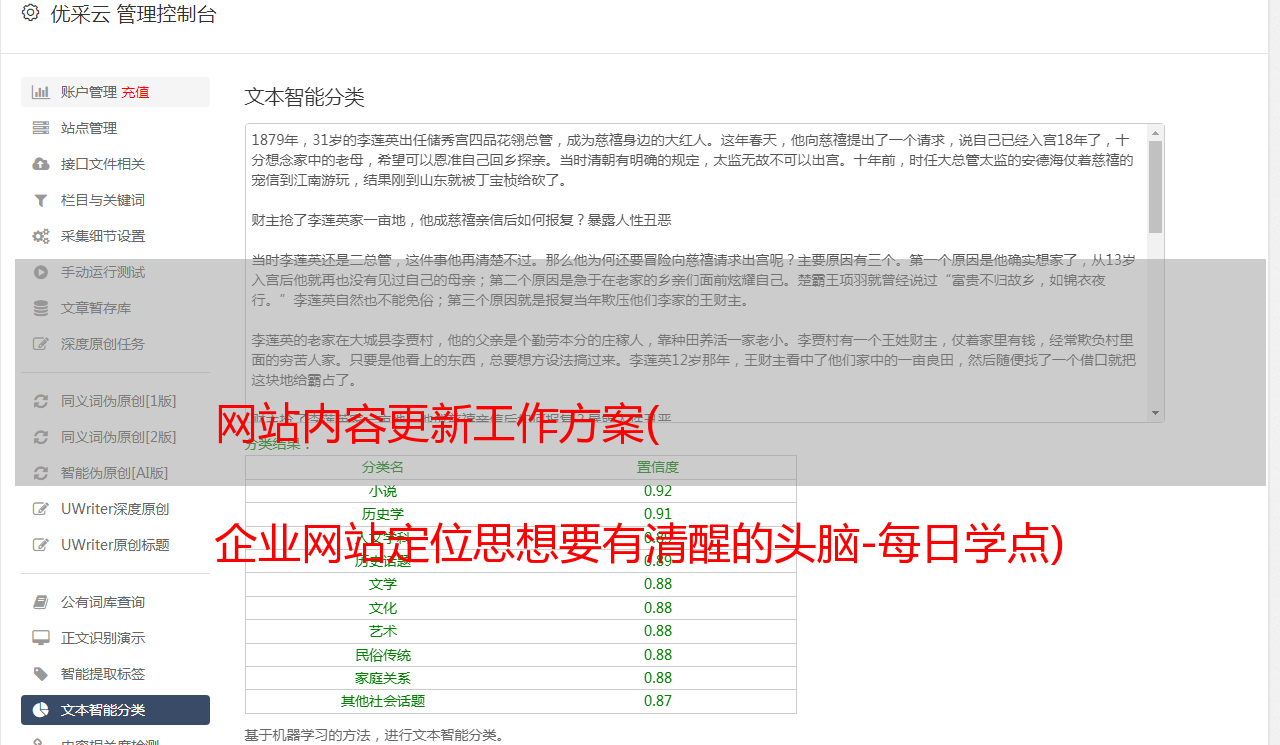Click the cloud icon for 接口文件相关
Image resolution: width=1280 pixels, height=745 pixels.
pos(41,164)
